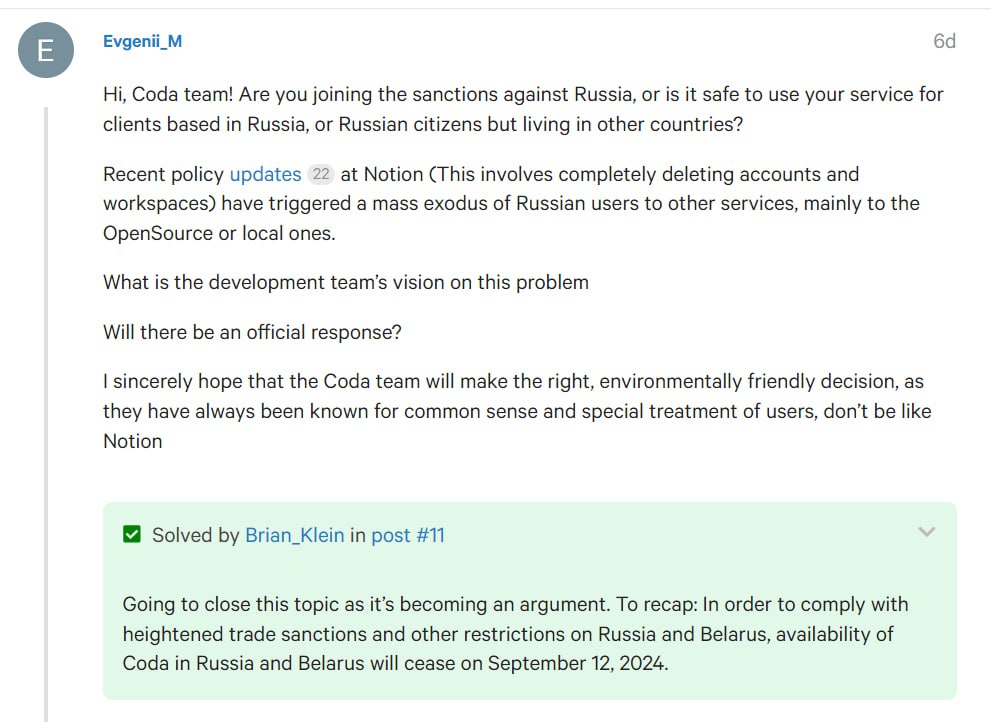Click the gray "E" user avatar
The width and height of the screenshot is (991, 722).
coord(46,50)
